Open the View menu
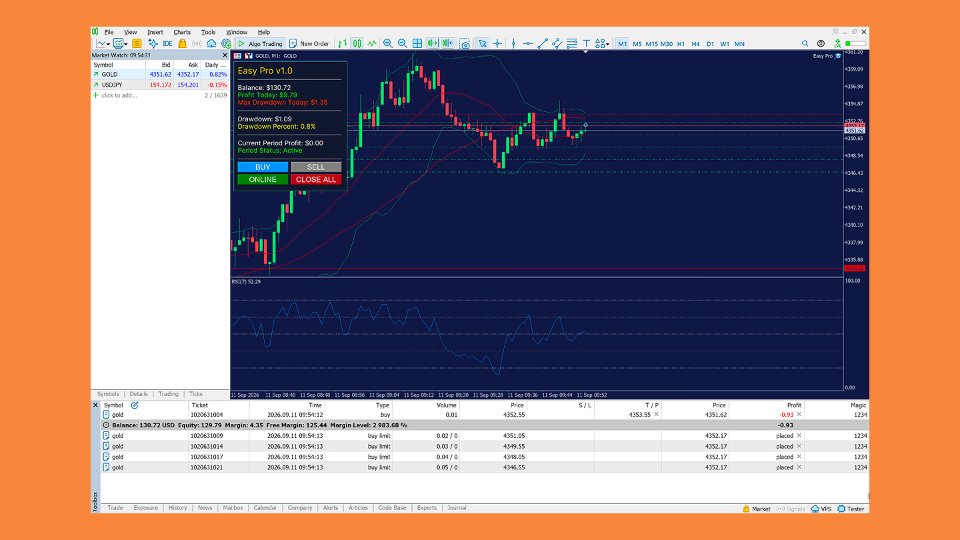 point(130,32)
